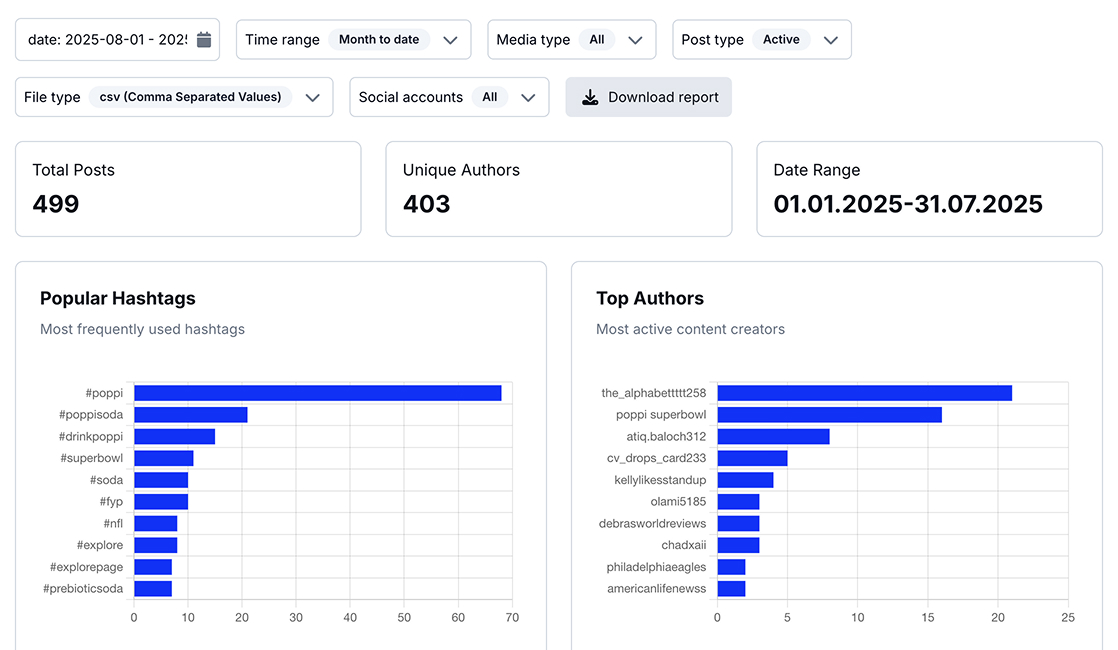Select the cv_drops_card233 author bar
The height and width of the screenshot is (650, 1118).
[x=752, y=458]
